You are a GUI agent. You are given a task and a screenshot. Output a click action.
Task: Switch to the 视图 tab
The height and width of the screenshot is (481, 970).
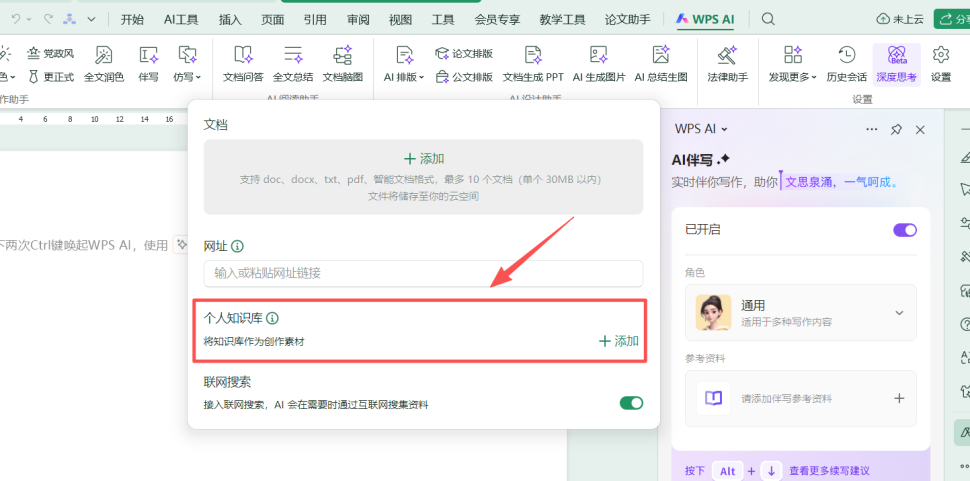[x=400, y=19]
